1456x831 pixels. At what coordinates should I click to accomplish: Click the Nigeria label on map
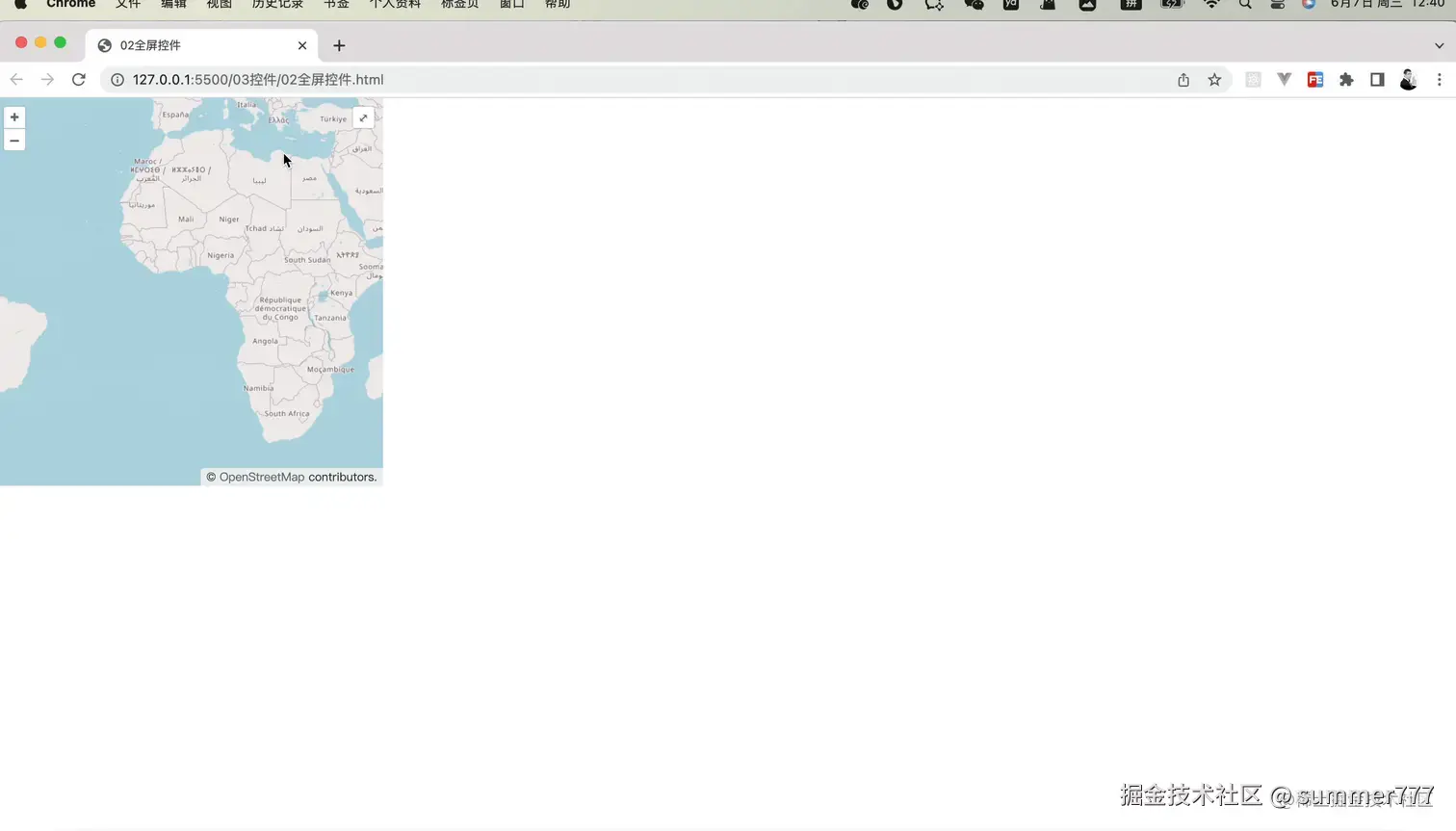[221, 256]
